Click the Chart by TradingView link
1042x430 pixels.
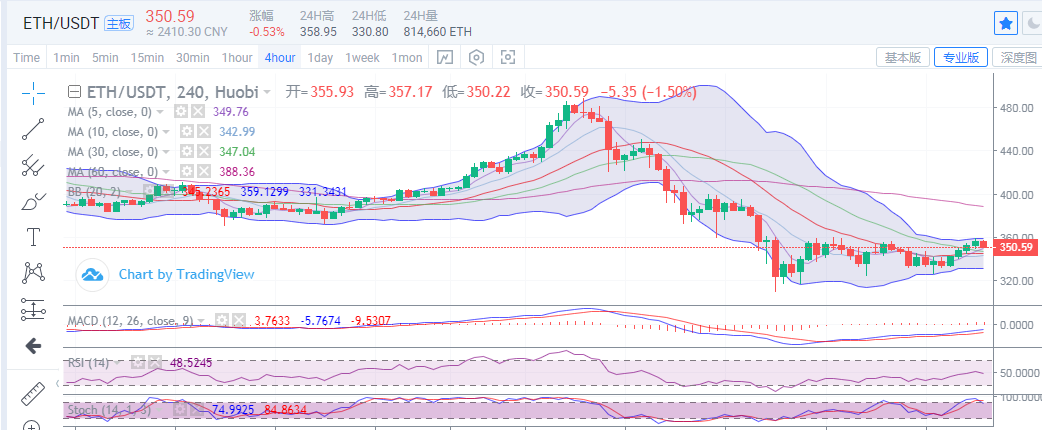point(186,274)
